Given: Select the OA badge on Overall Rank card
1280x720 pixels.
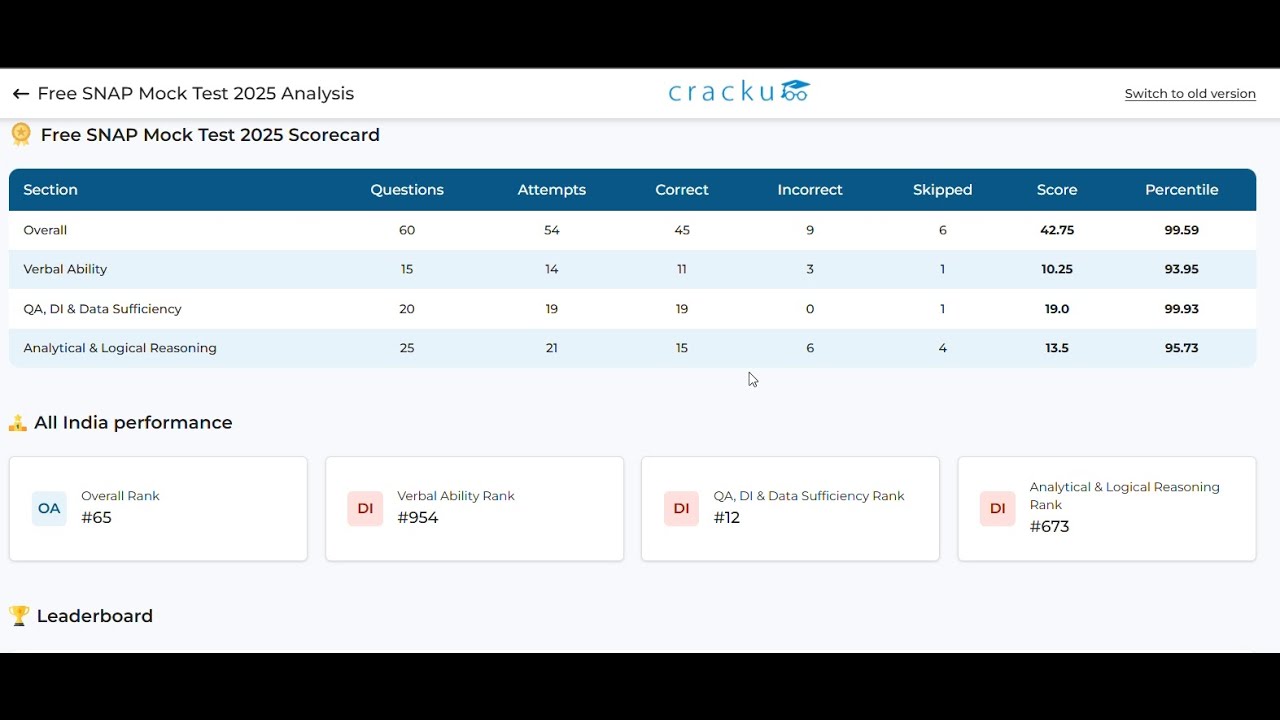Looking at the screenshot, I should click(49, 508).
